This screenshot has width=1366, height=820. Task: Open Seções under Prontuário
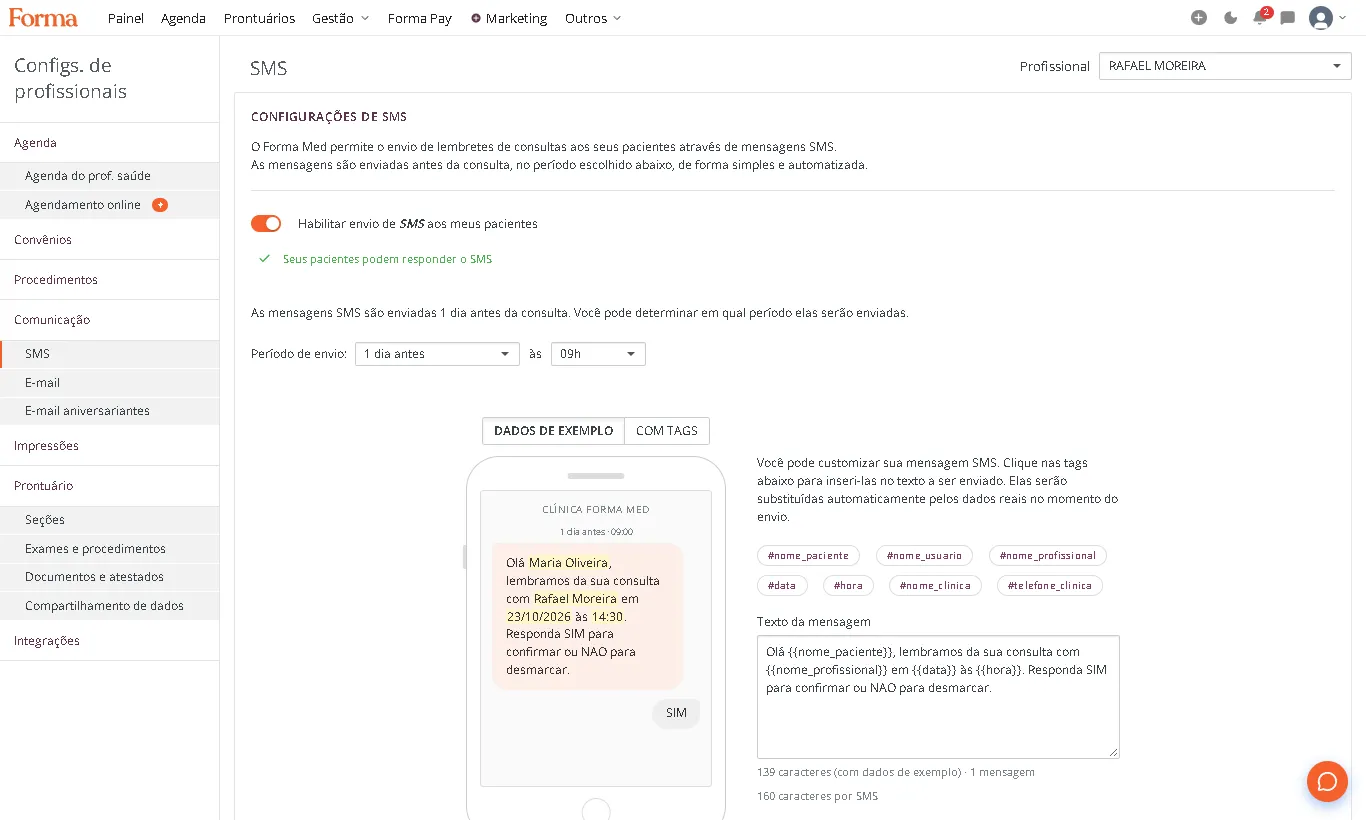[x=110, y=520]
